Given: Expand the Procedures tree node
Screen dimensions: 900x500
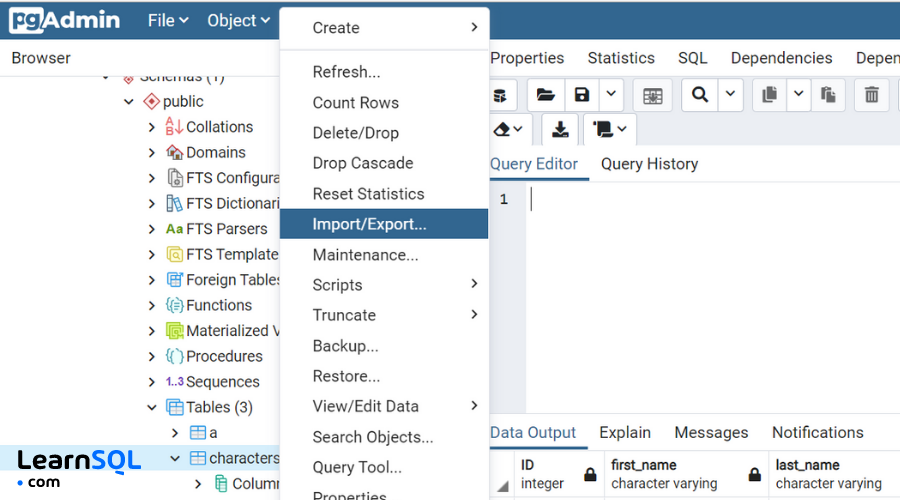Looking at the screenshot, I should pos(152,356).
